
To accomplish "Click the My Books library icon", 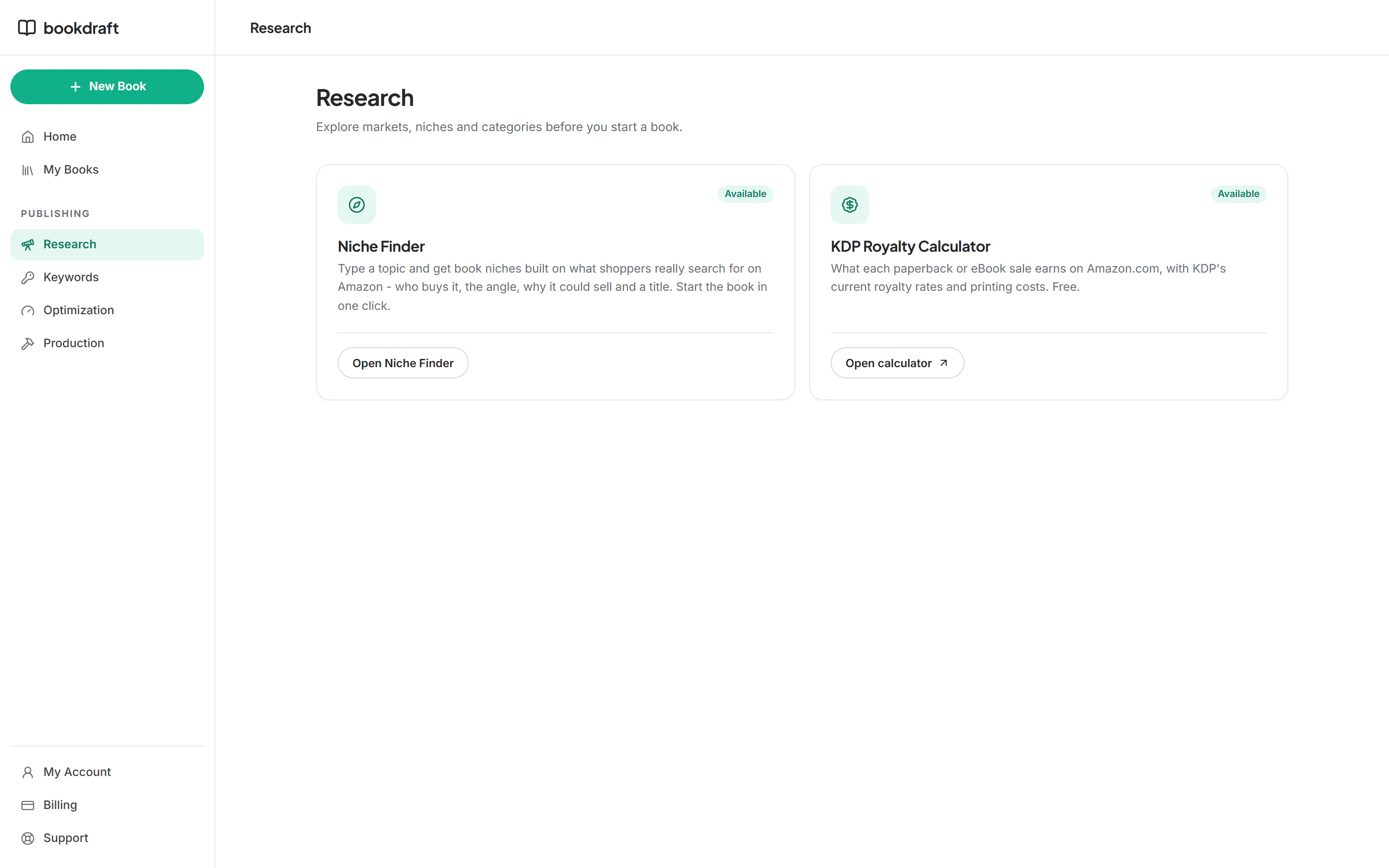I will (27, 170).
